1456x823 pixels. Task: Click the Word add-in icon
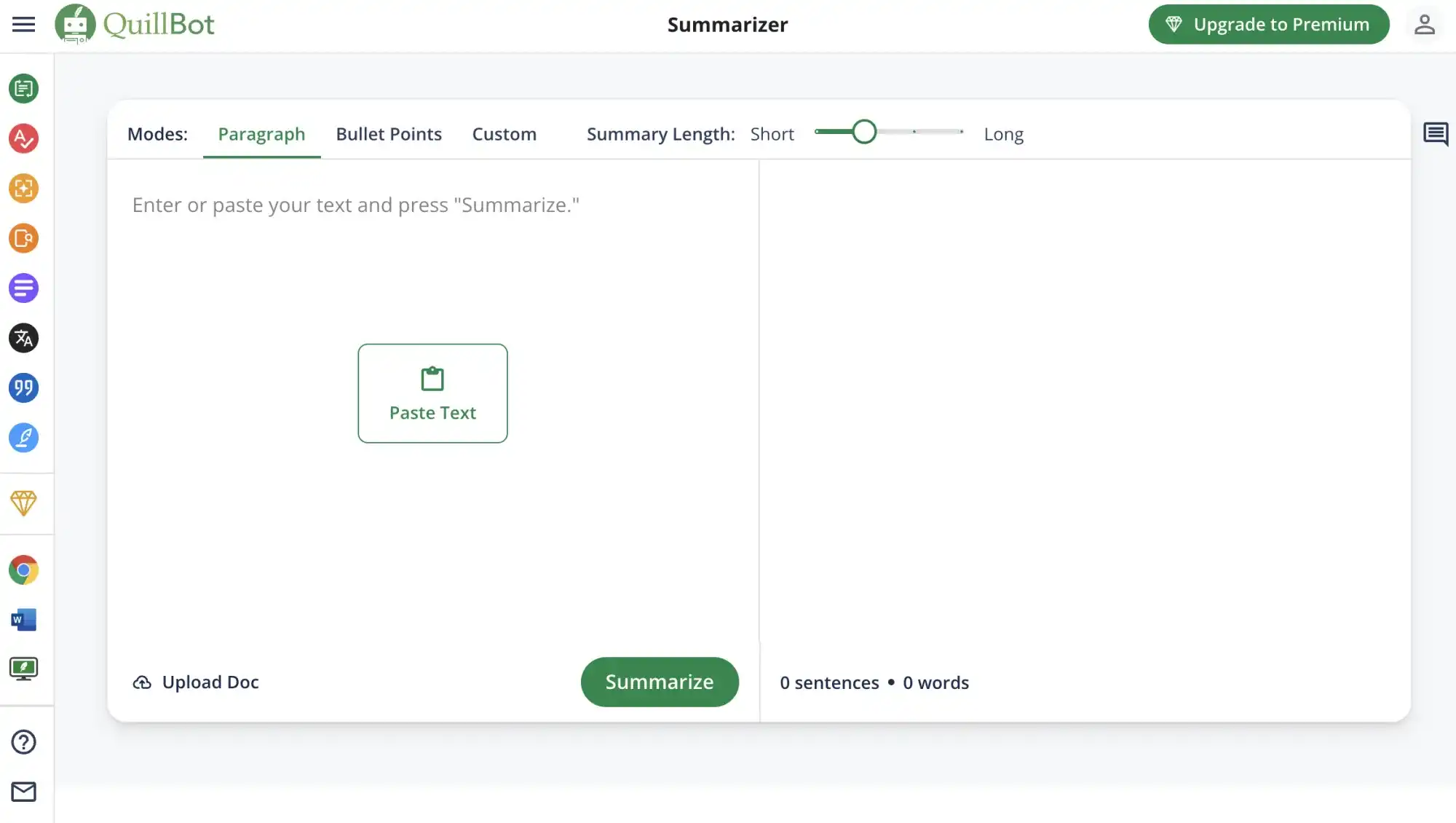click(x=24, y=619)
